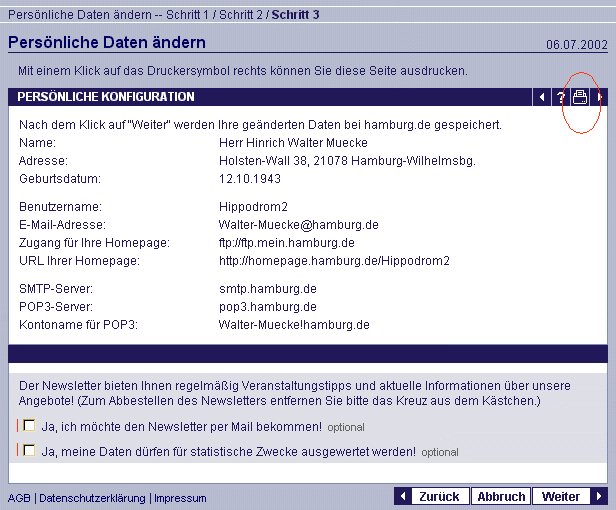616x510 pixels.
Task: Click the left arrow beside Zurück
Action: point(403,496)
